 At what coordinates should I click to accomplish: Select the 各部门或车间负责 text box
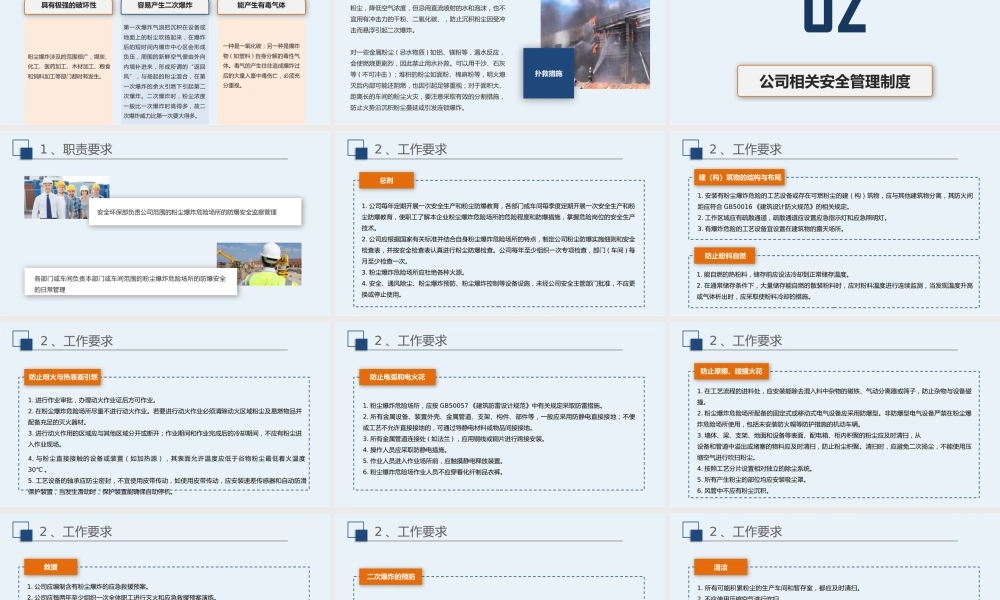tap(131, 282)
